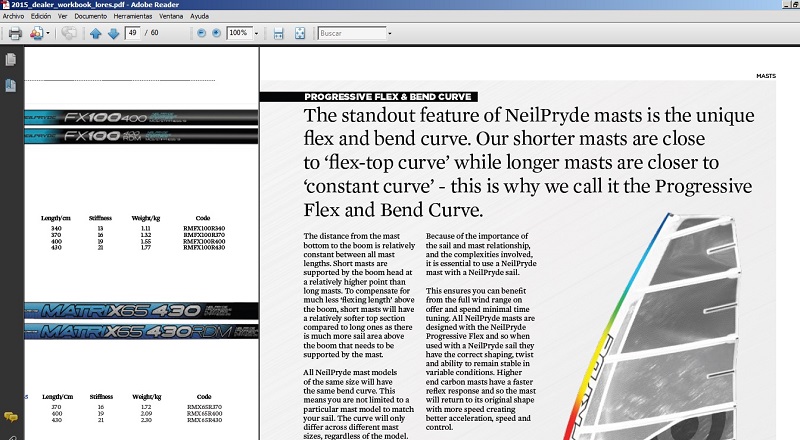Open the Buscar search options dropdown
The image size is (800, 440).
390,34
